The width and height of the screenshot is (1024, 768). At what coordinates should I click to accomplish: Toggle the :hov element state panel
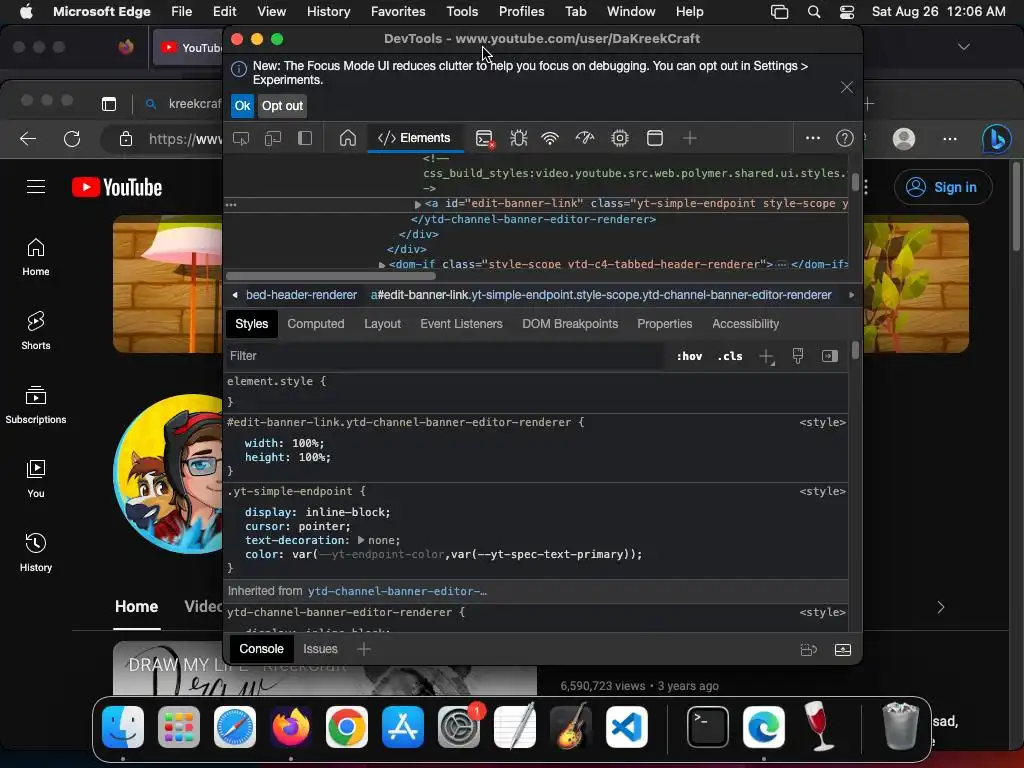tap(689, 356)
